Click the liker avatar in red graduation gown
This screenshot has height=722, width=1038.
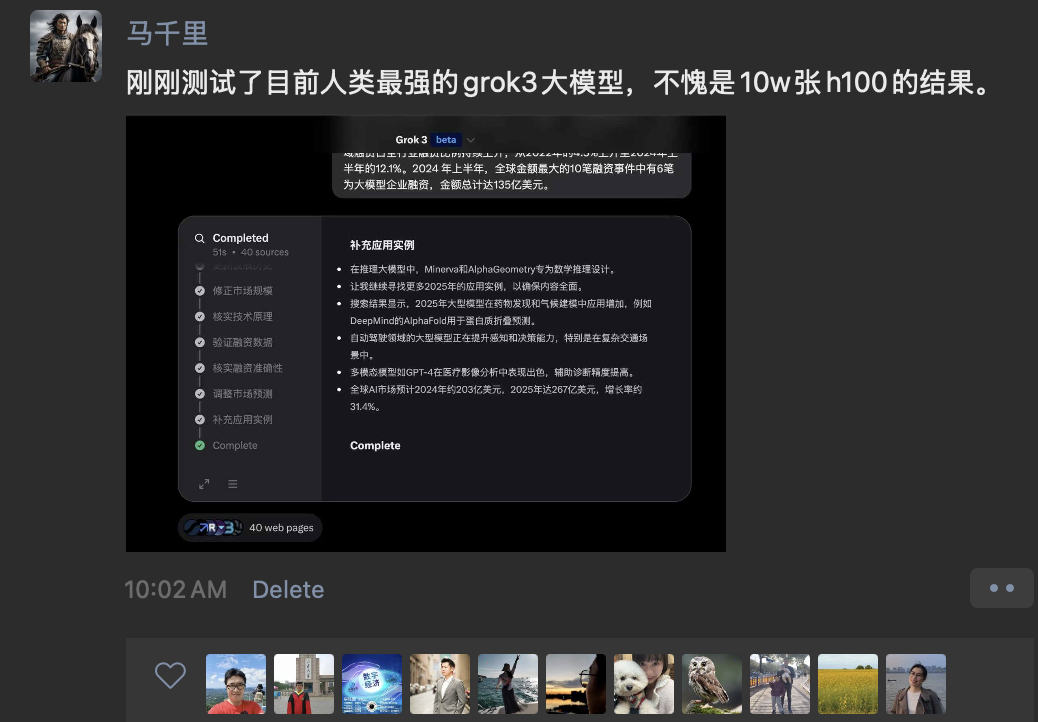pyautogui.click(x=304, y=684)
